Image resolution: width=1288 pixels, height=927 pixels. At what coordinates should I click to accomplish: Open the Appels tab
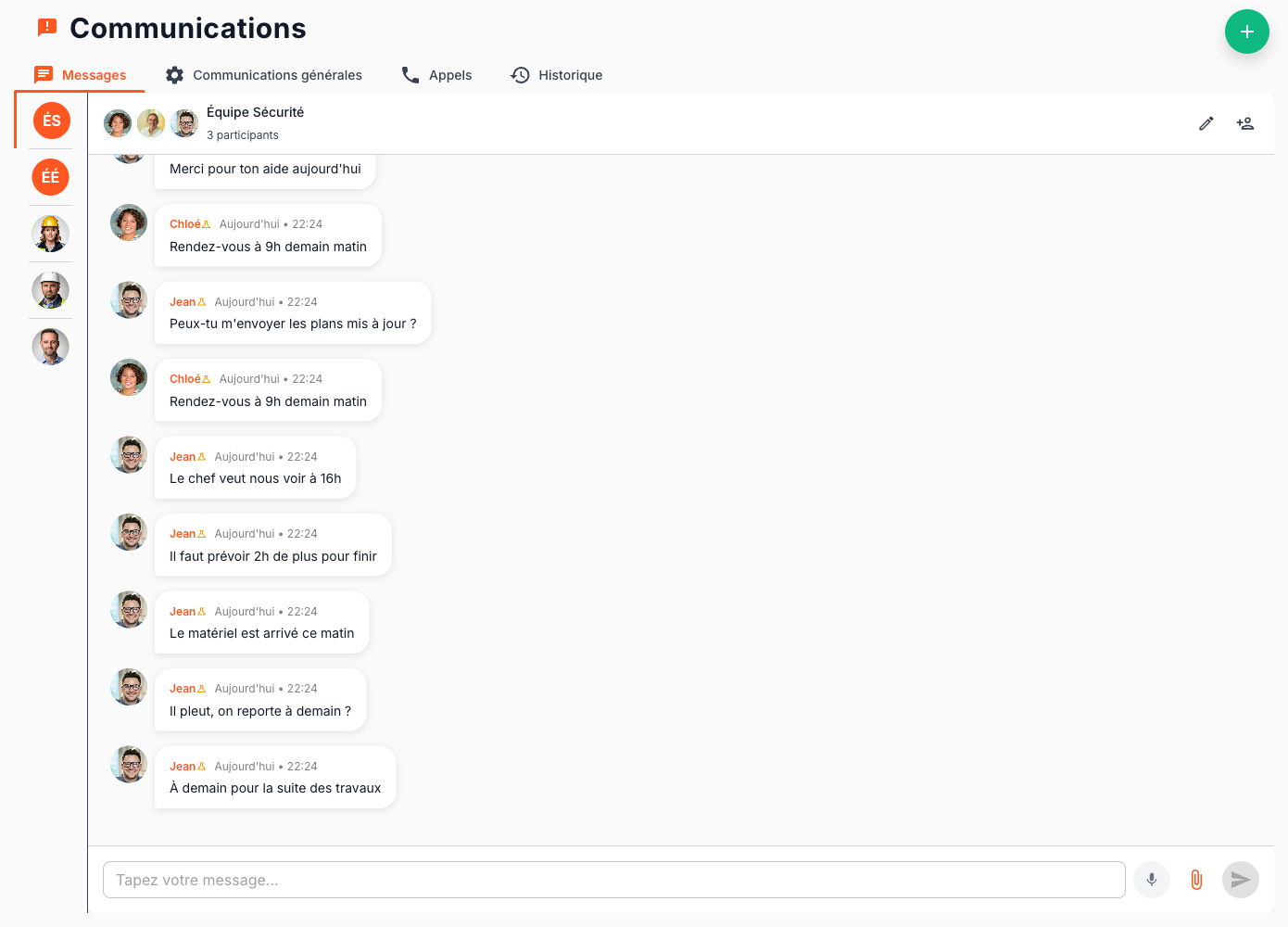click(436, 75)
